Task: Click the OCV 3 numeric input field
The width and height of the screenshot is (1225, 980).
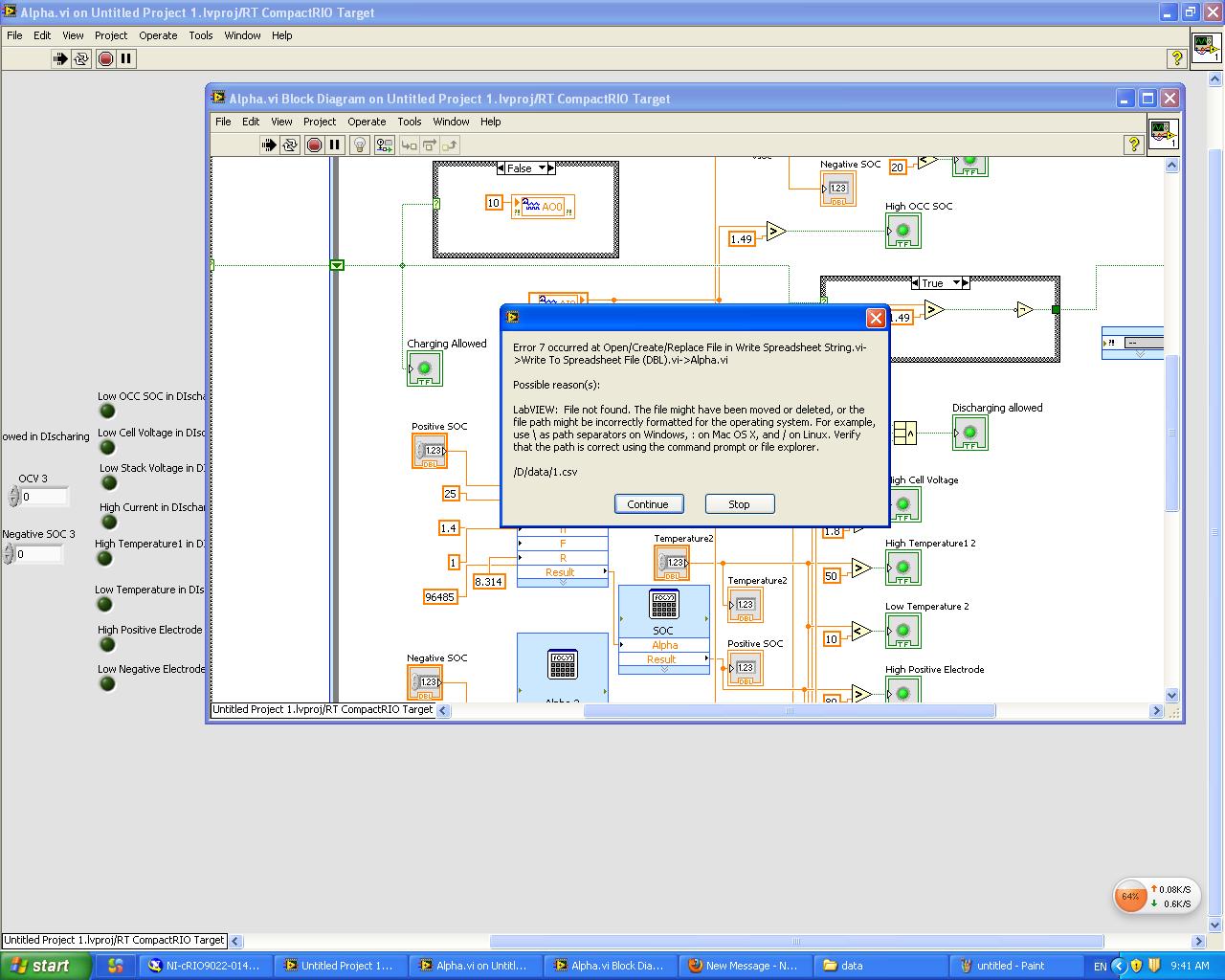Action: (45, 497)
